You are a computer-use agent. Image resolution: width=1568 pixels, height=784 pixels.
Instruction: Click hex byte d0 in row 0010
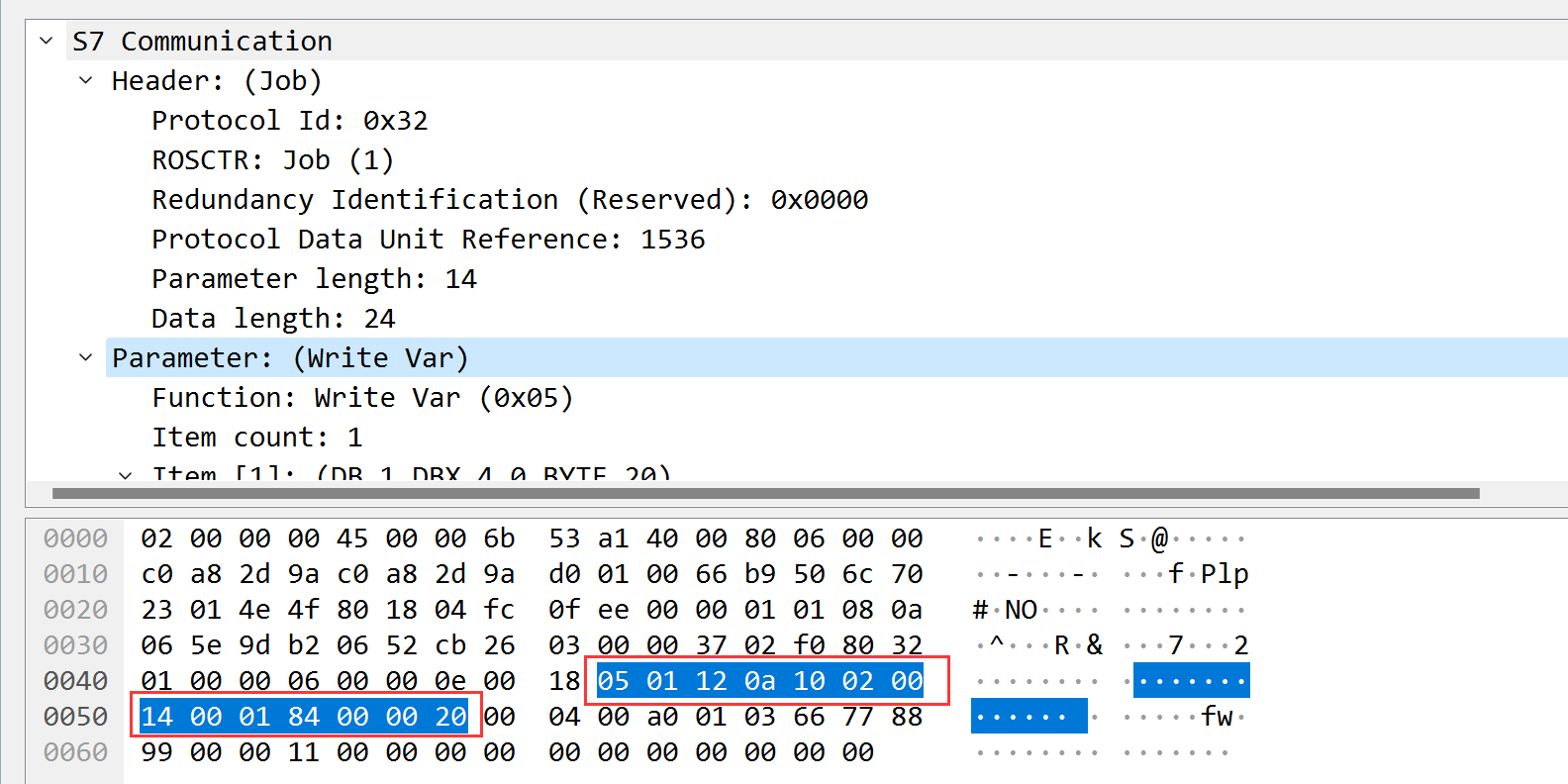pos(564,574)
